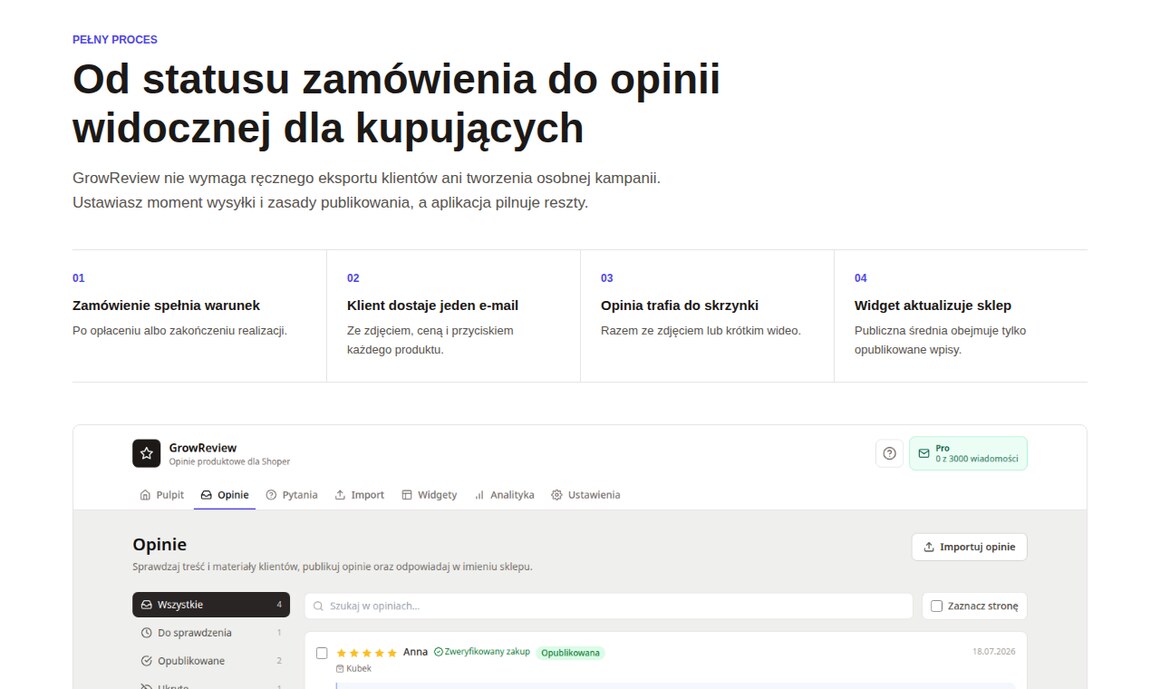Click the five-star rating of Anna
Image resolution: width=1160 pixels, height=689 pixels.
click(x=366, y=653)
